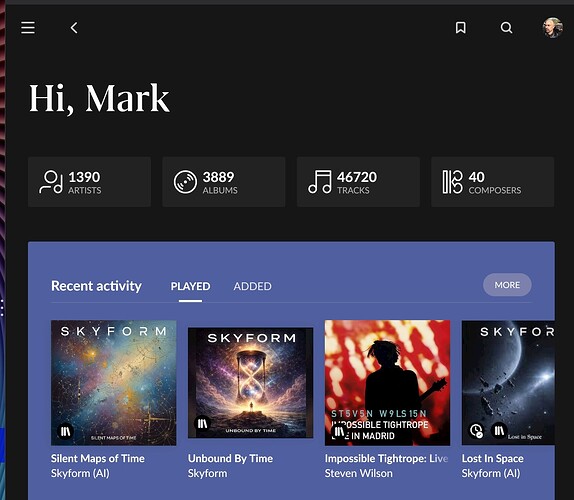This screenshot has height=500, width=574.
Task: Open search with the magnifier icon
Action: [506, 27]
